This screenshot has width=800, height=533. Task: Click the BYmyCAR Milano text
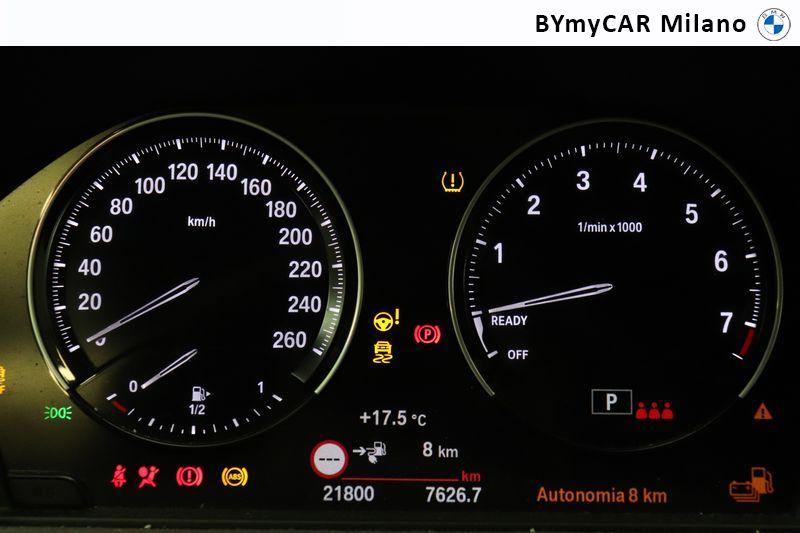(640, 24)
